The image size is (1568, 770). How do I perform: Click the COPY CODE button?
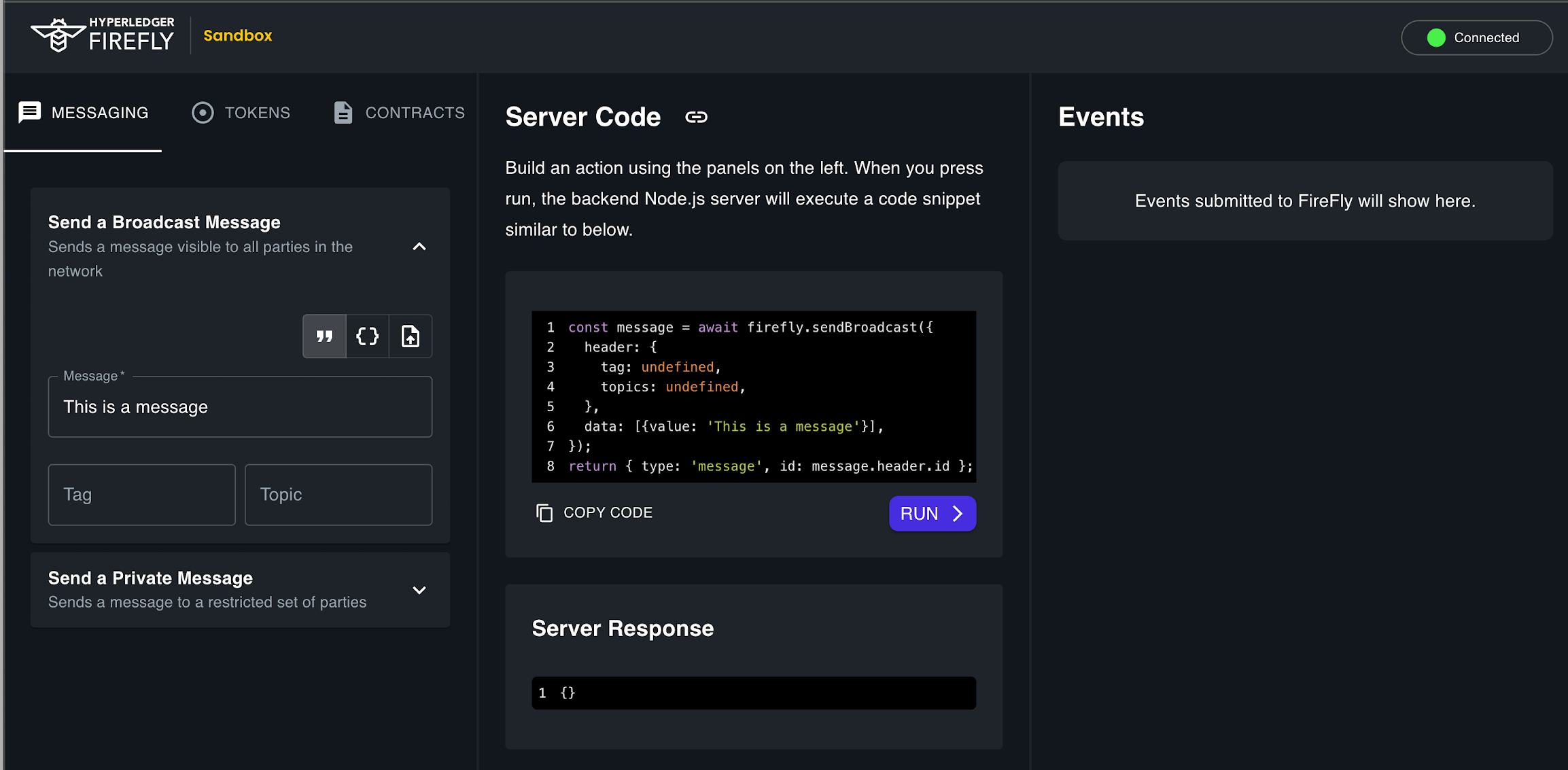(595, 513)
